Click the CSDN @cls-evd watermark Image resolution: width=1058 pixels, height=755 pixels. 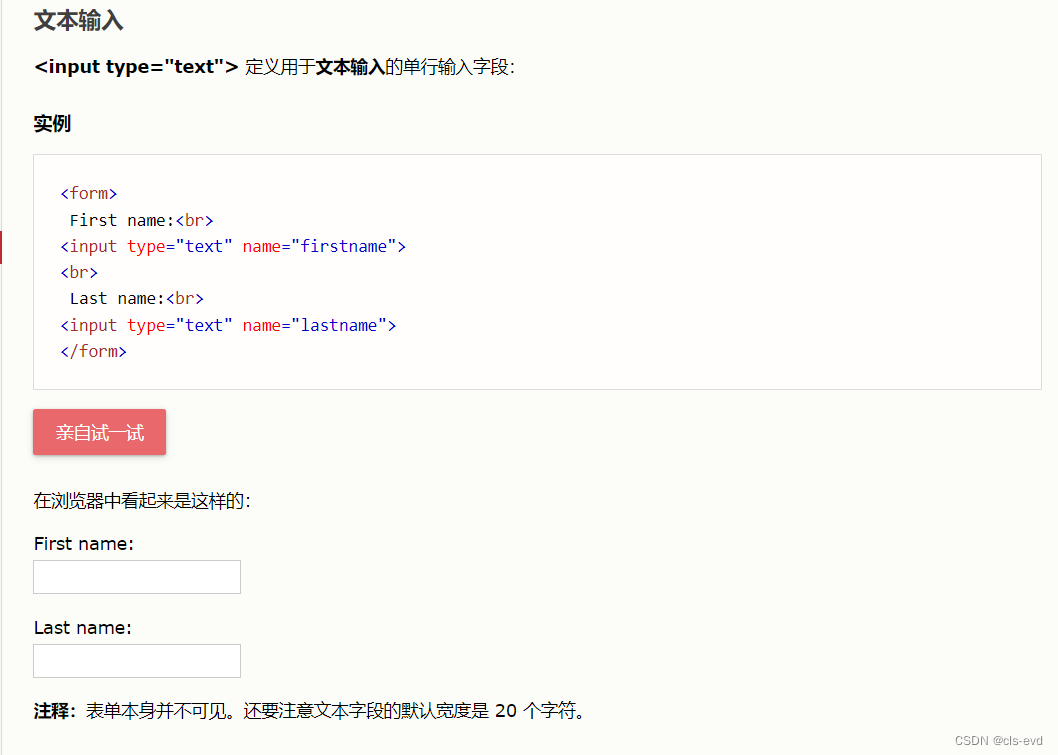(x=998, y=741)
